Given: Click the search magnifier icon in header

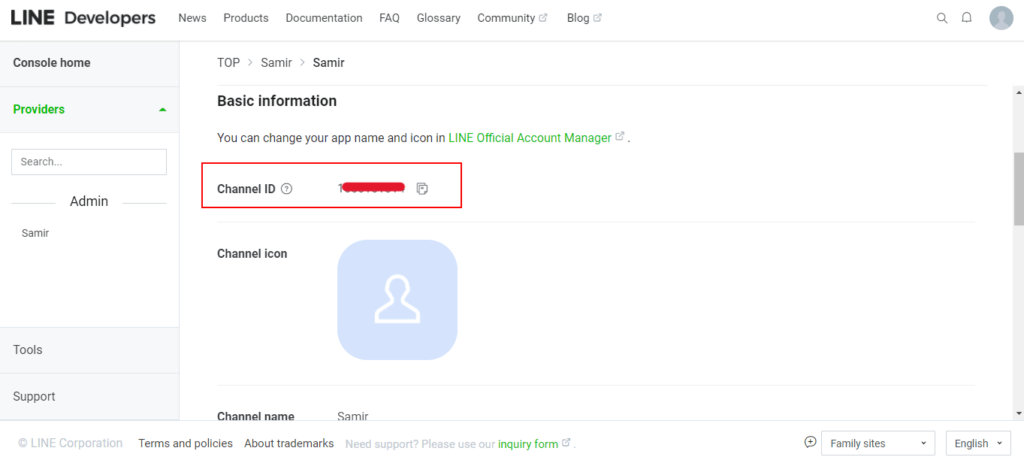Looking at the screenshot, I should click(942, 18).
